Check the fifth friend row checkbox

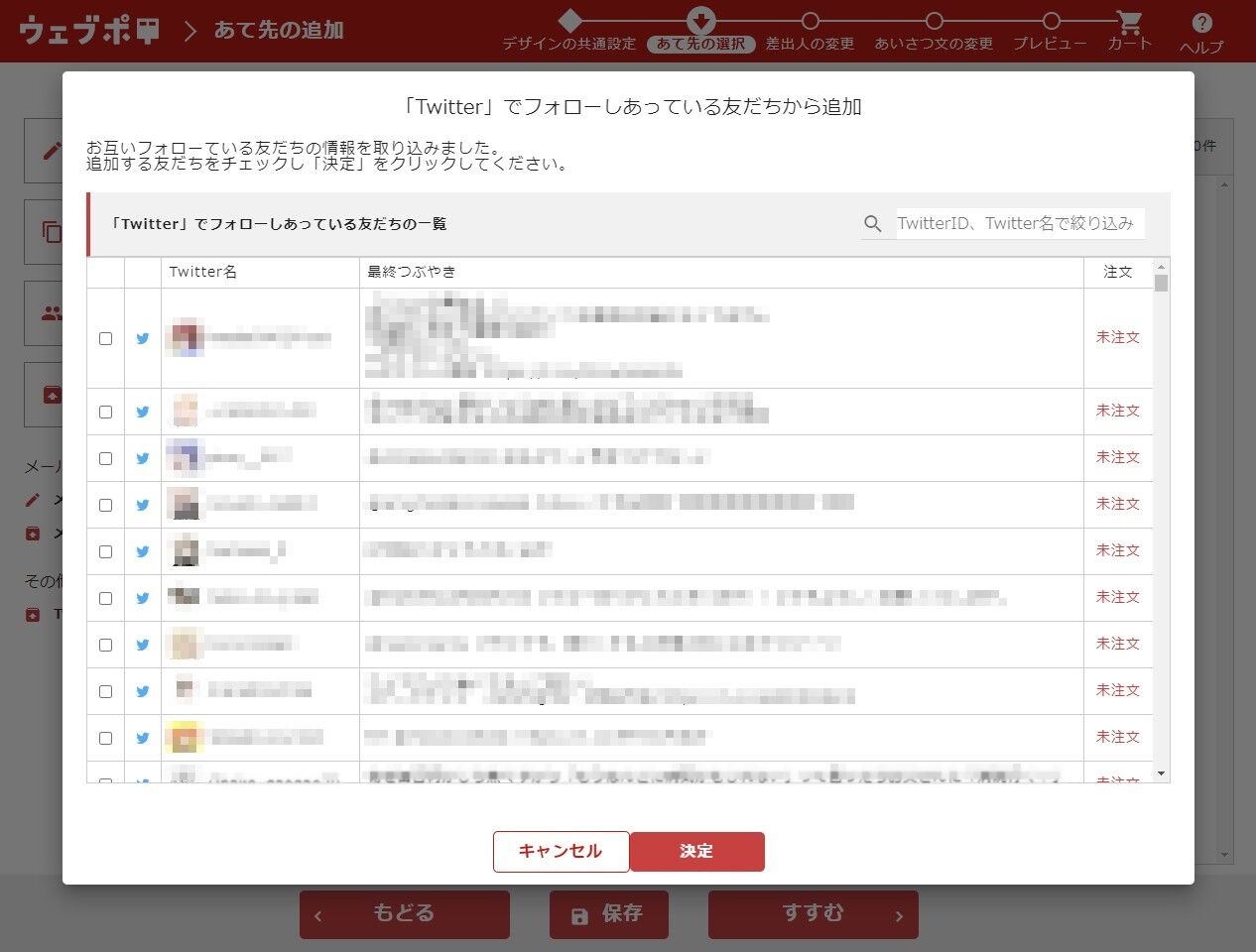[x=105, y=551]
